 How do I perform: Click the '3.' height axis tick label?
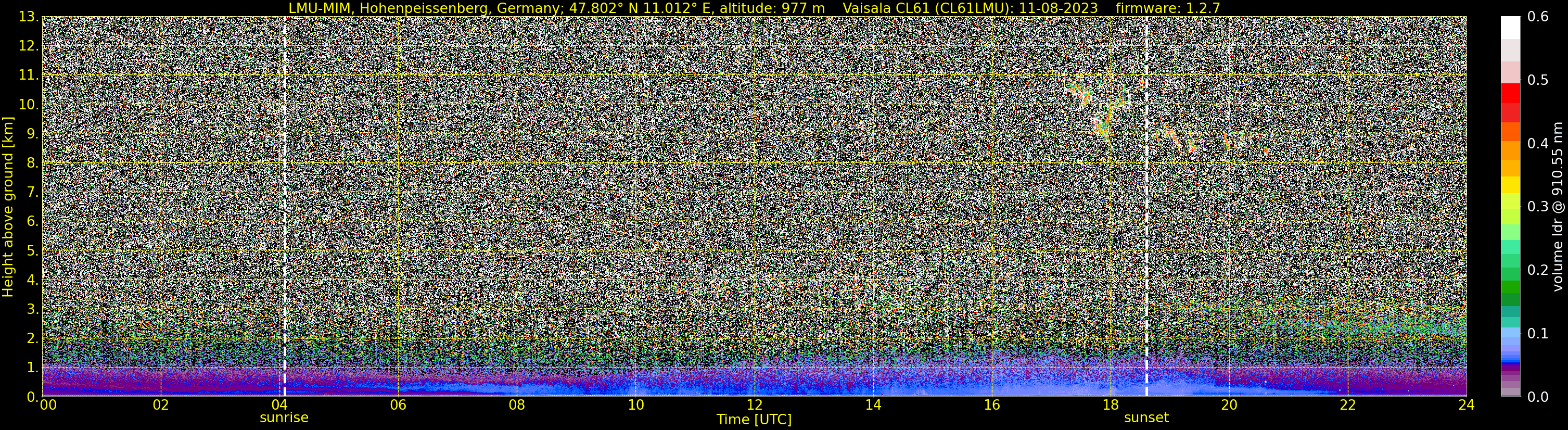(33, 309)
